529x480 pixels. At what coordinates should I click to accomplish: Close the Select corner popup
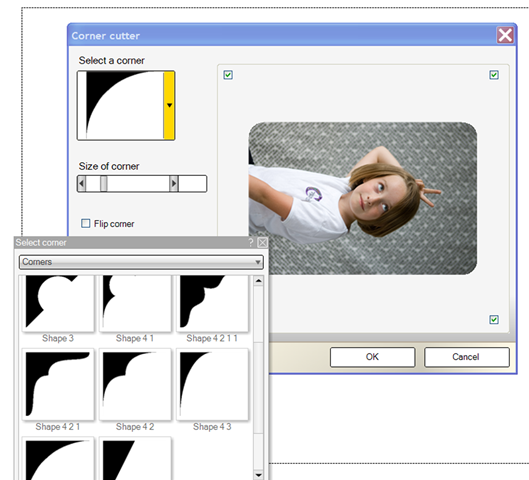click(262, 243)
